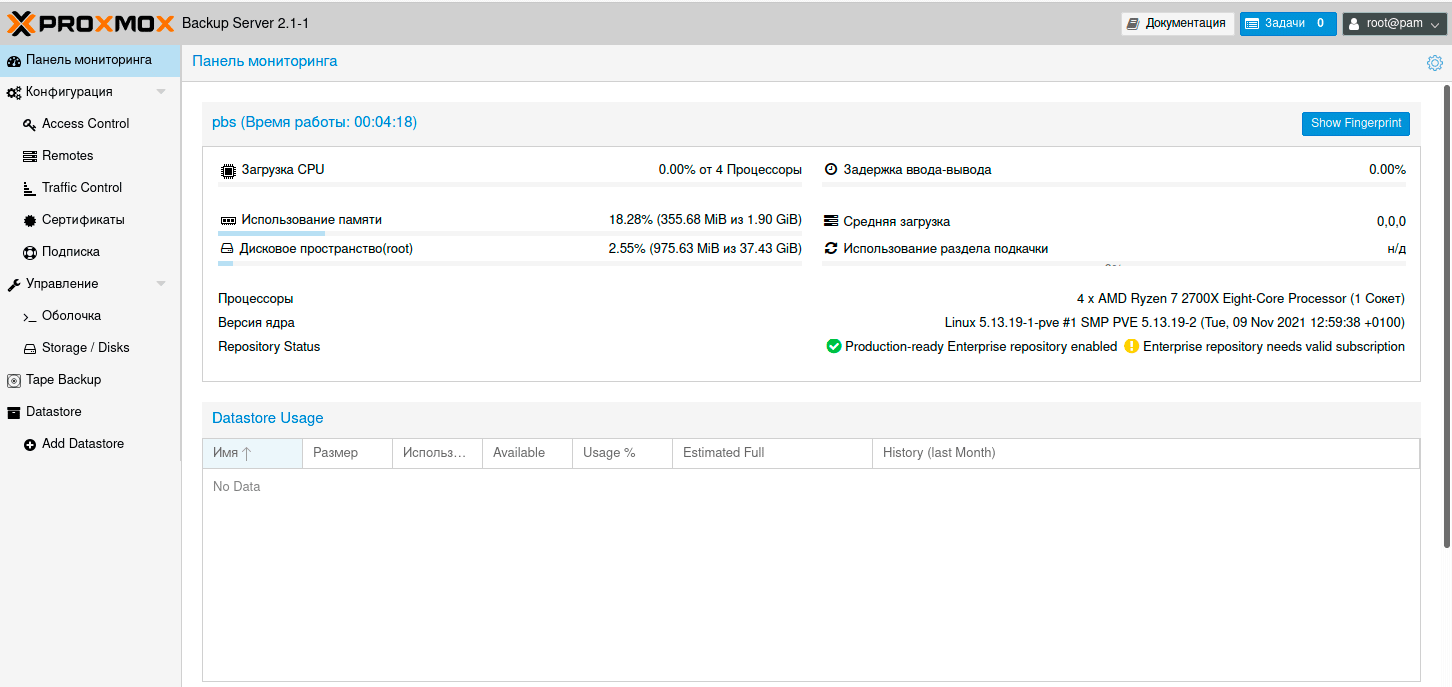
Task: Click the Traffic Control chart icon
Action: click(x=30, y=188)
